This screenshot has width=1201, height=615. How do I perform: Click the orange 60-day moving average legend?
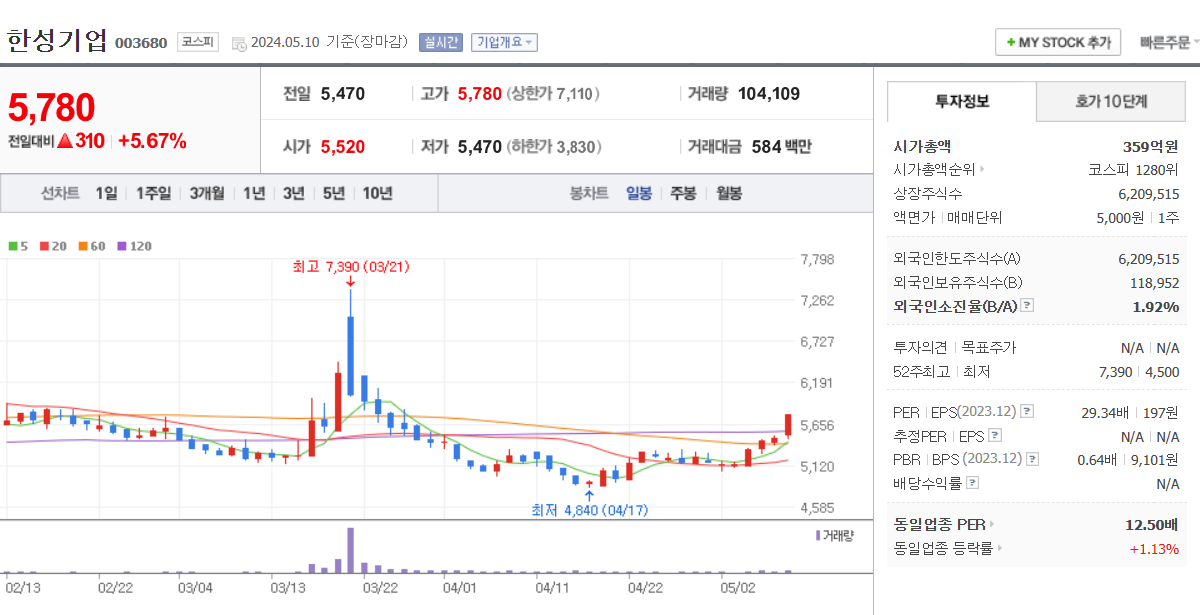[x=91, y=245]
